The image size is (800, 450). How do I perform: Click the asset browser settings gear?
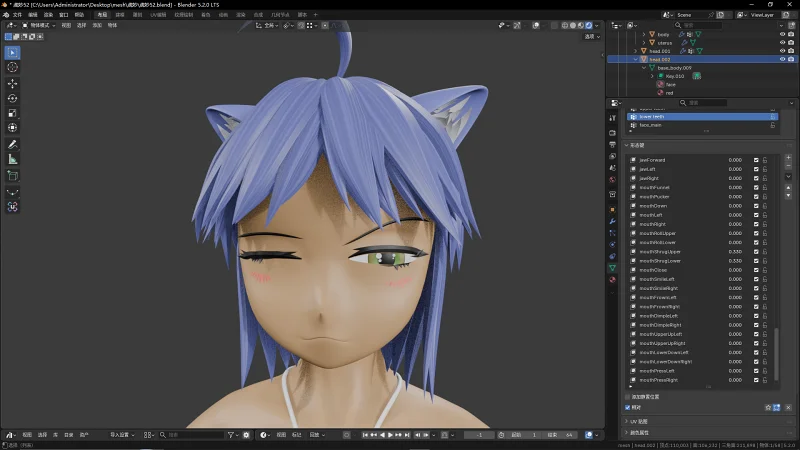coord(246,435)
